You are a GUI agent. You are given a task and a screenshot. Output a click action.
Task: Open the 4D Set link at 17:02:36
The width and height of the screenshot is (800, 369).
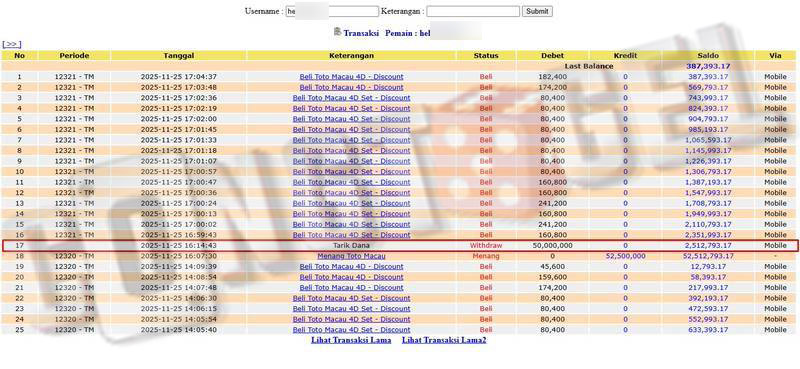pos(352,98)
